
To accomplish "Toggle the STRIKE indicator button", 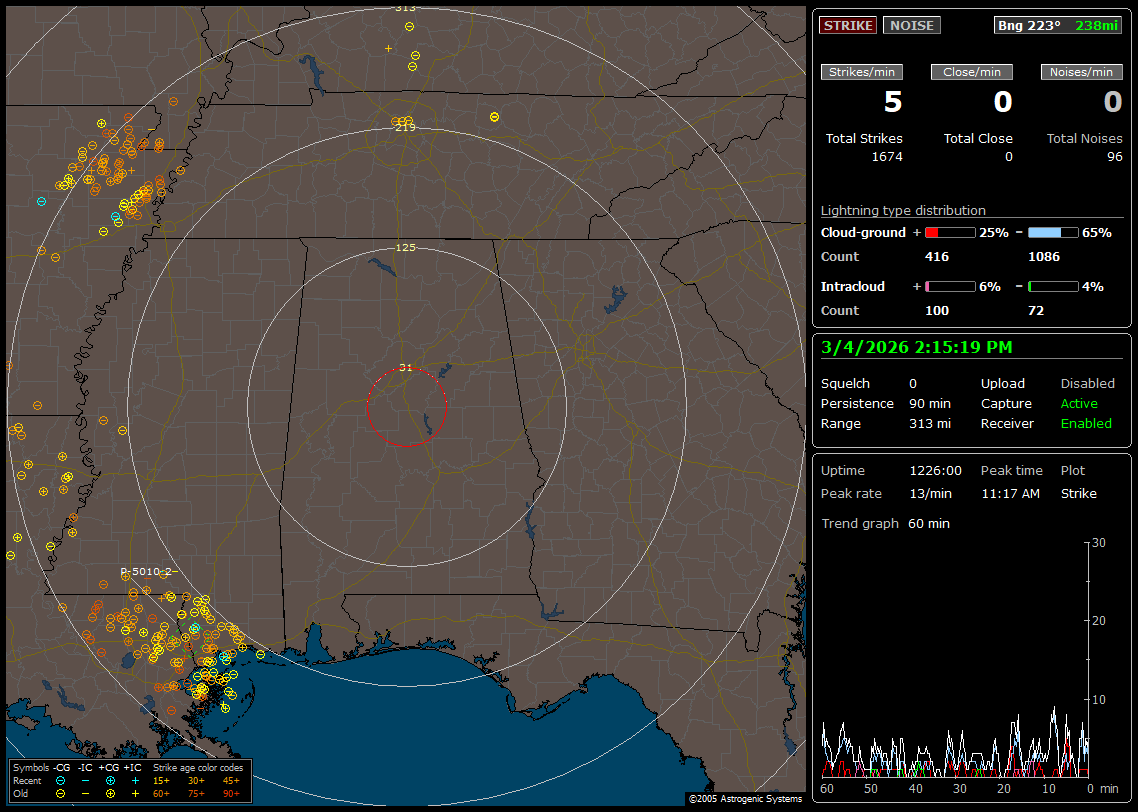I will 848,25.
